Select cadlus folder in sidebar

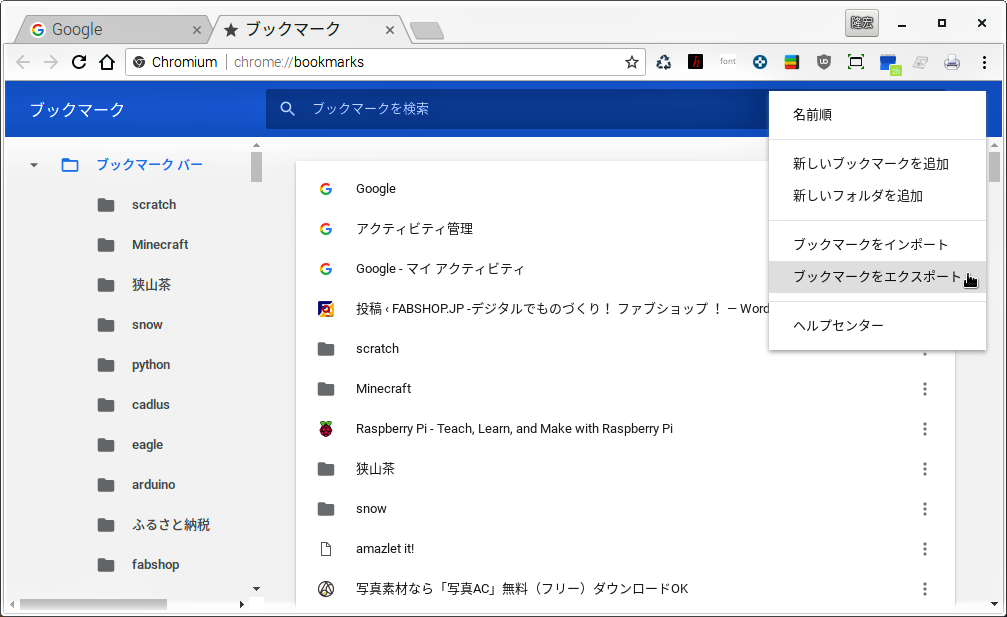[x=151, y=404]
